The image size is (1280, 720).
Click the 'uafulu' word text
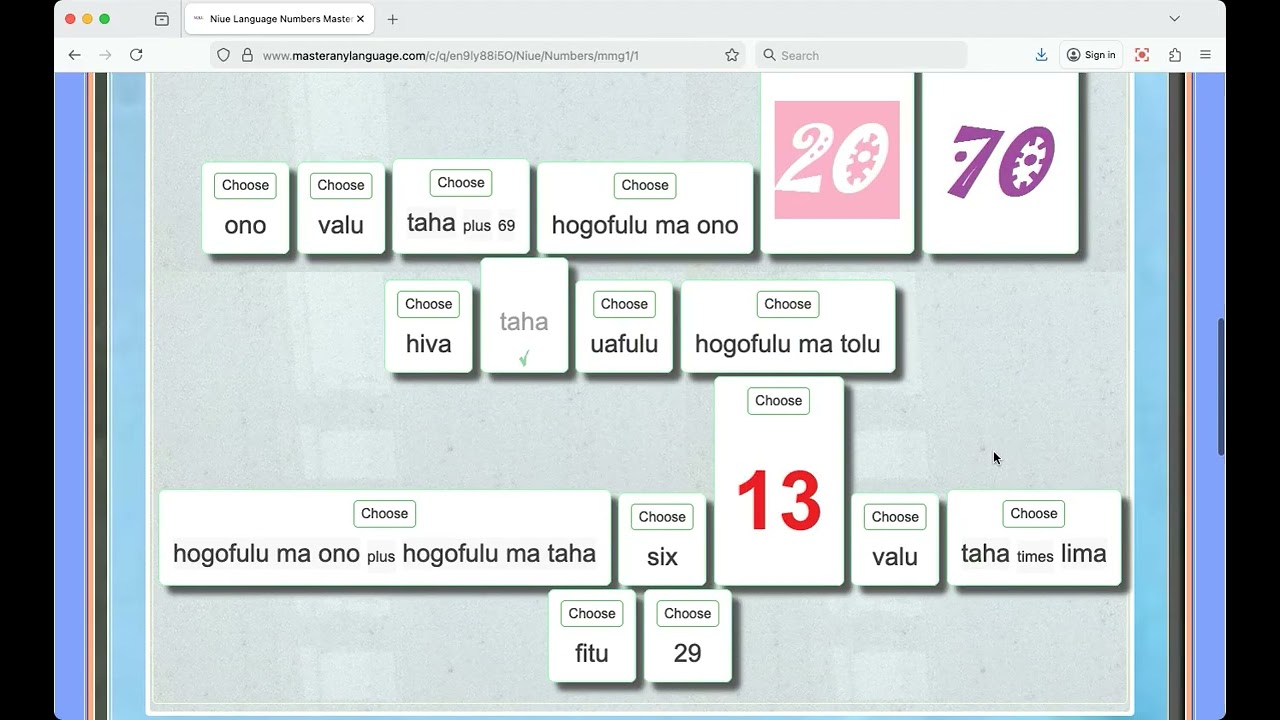(x=624, y=344)
